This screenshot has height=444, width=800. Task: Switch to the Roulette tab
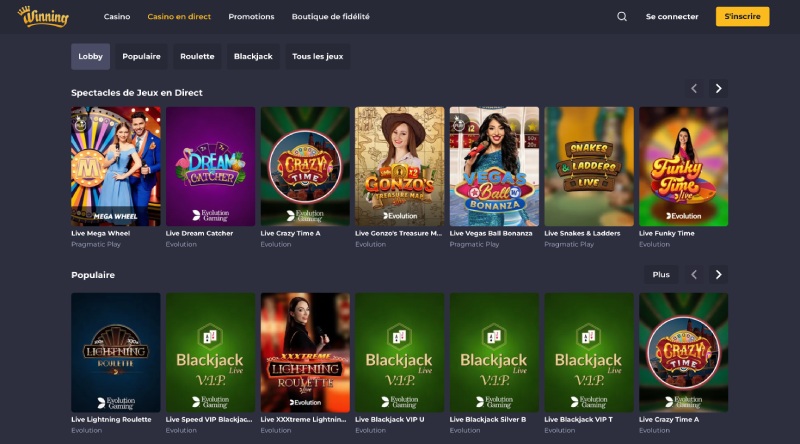(x=197, y=57)
